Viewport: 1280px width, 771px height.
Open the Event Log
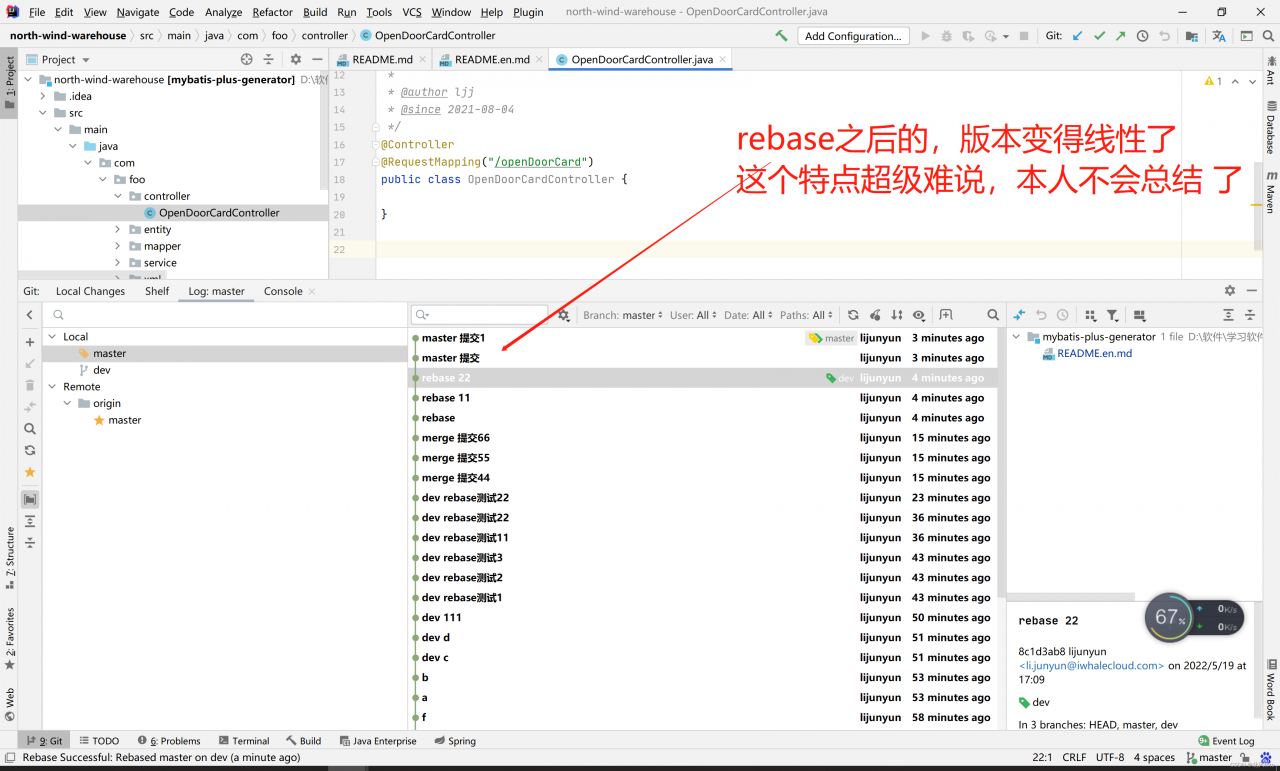1226,741
